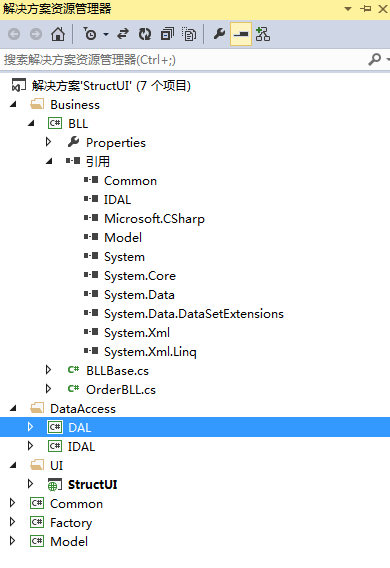This screenshot has height=568, width=390.
Task: Collapse the DataAccess folder
Action: [13, 409]
